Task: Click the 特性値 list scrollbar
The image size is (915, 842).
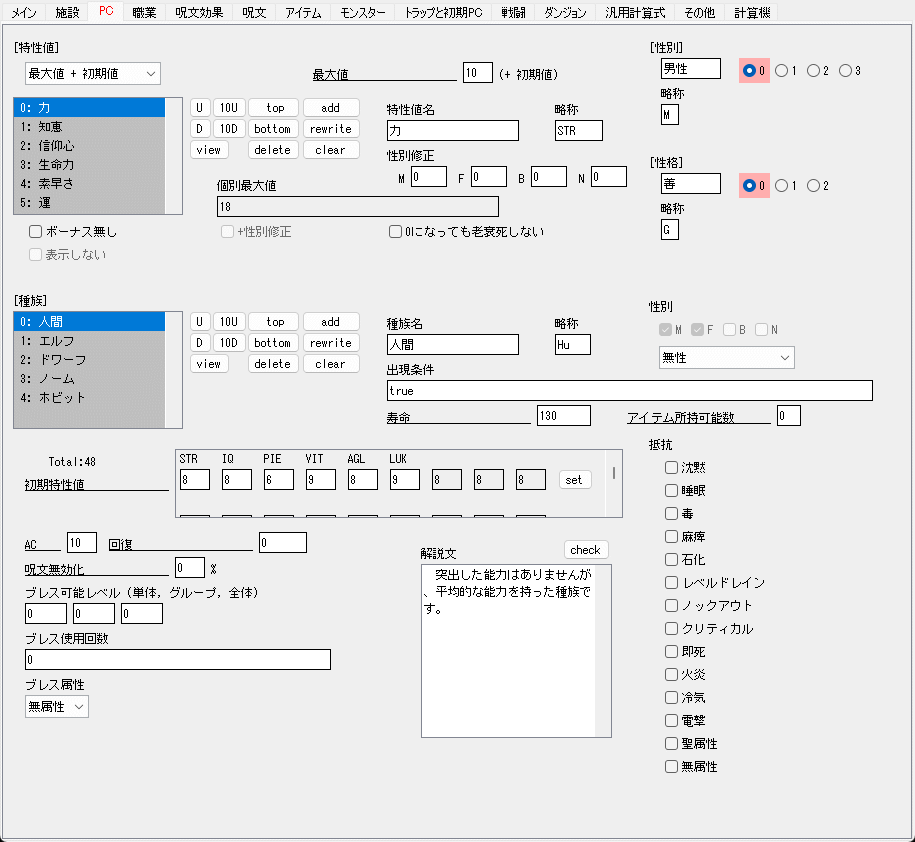Action: point(174,156)
